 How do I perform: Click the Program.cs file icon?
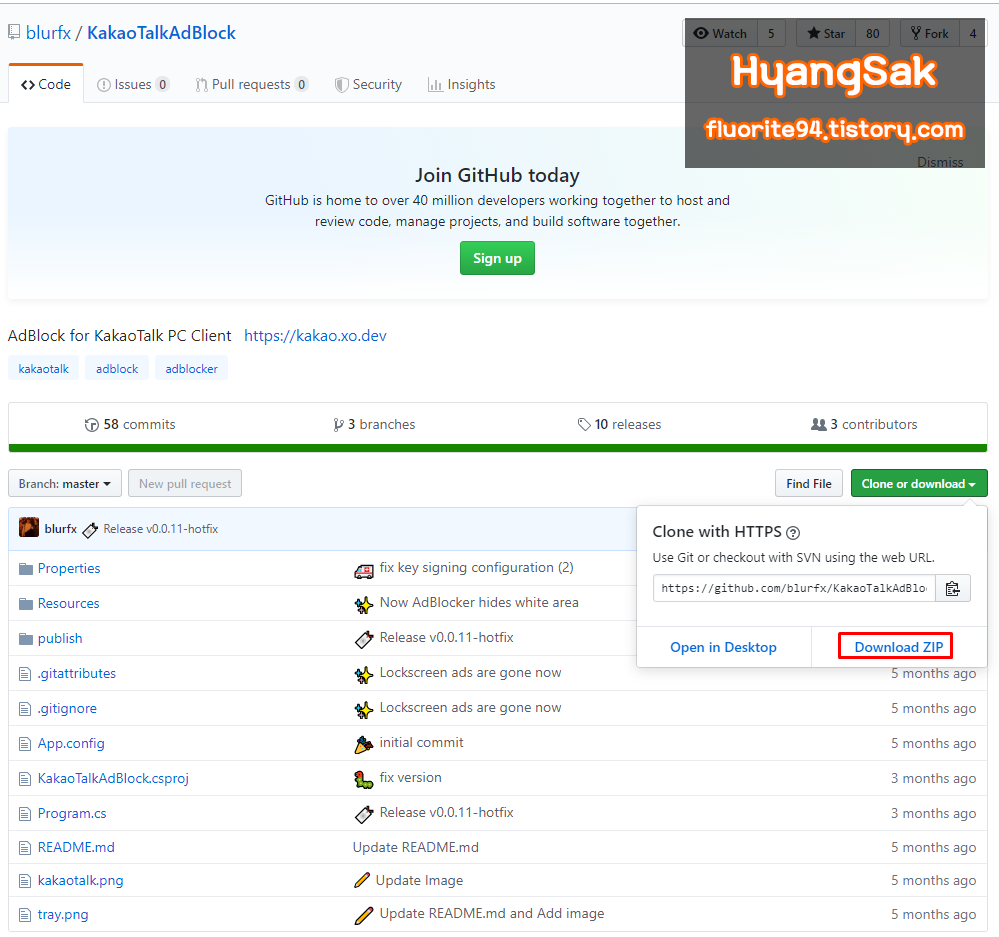pyautogui.click(x=25, y=814)
